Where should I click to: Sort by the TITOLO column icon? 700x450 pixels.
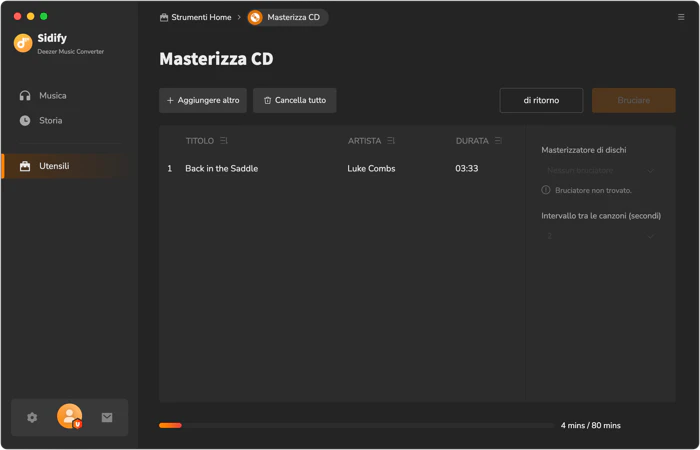pos(224,141)
